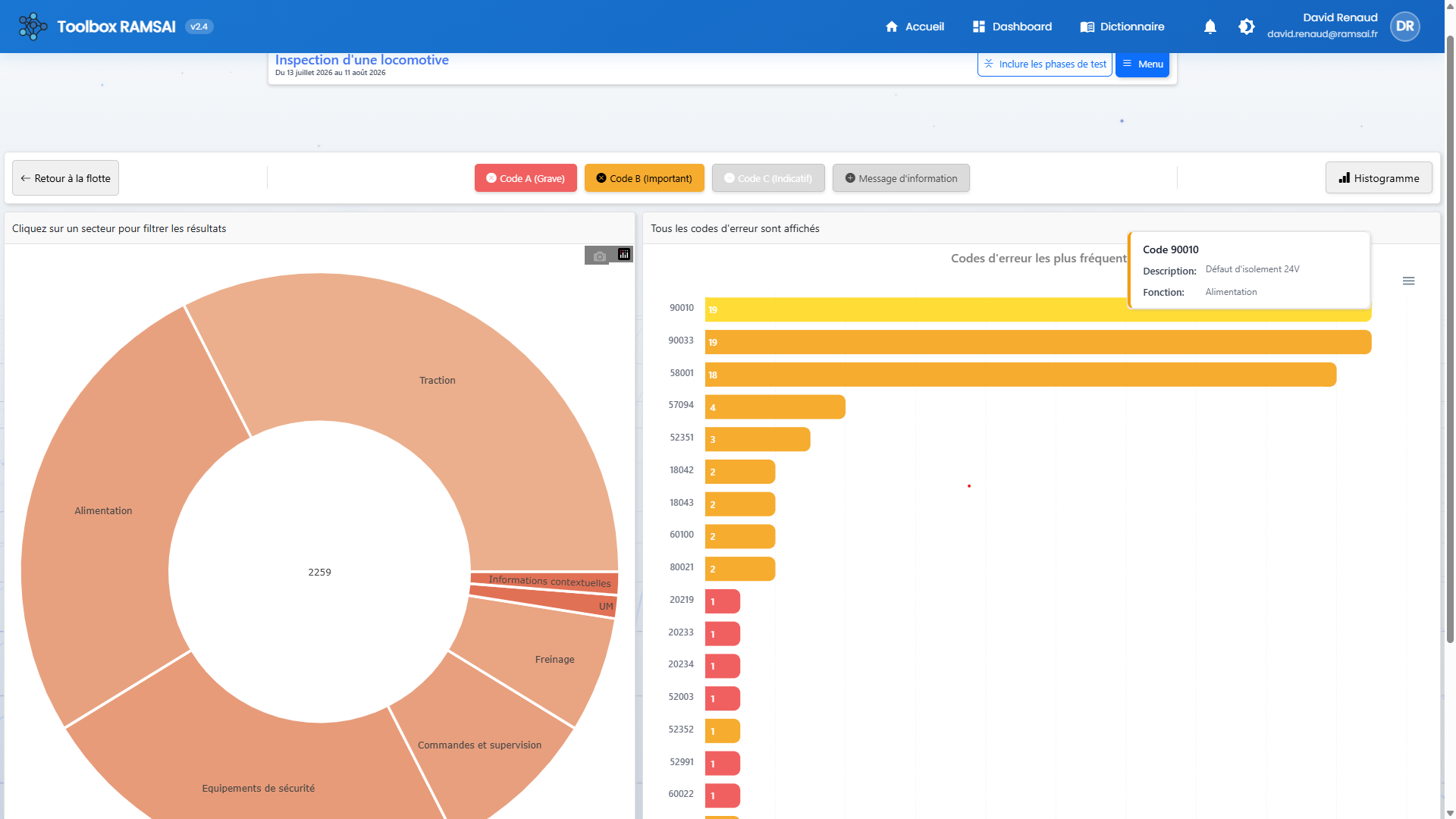Click the label text 52003

tap(681, 697)
